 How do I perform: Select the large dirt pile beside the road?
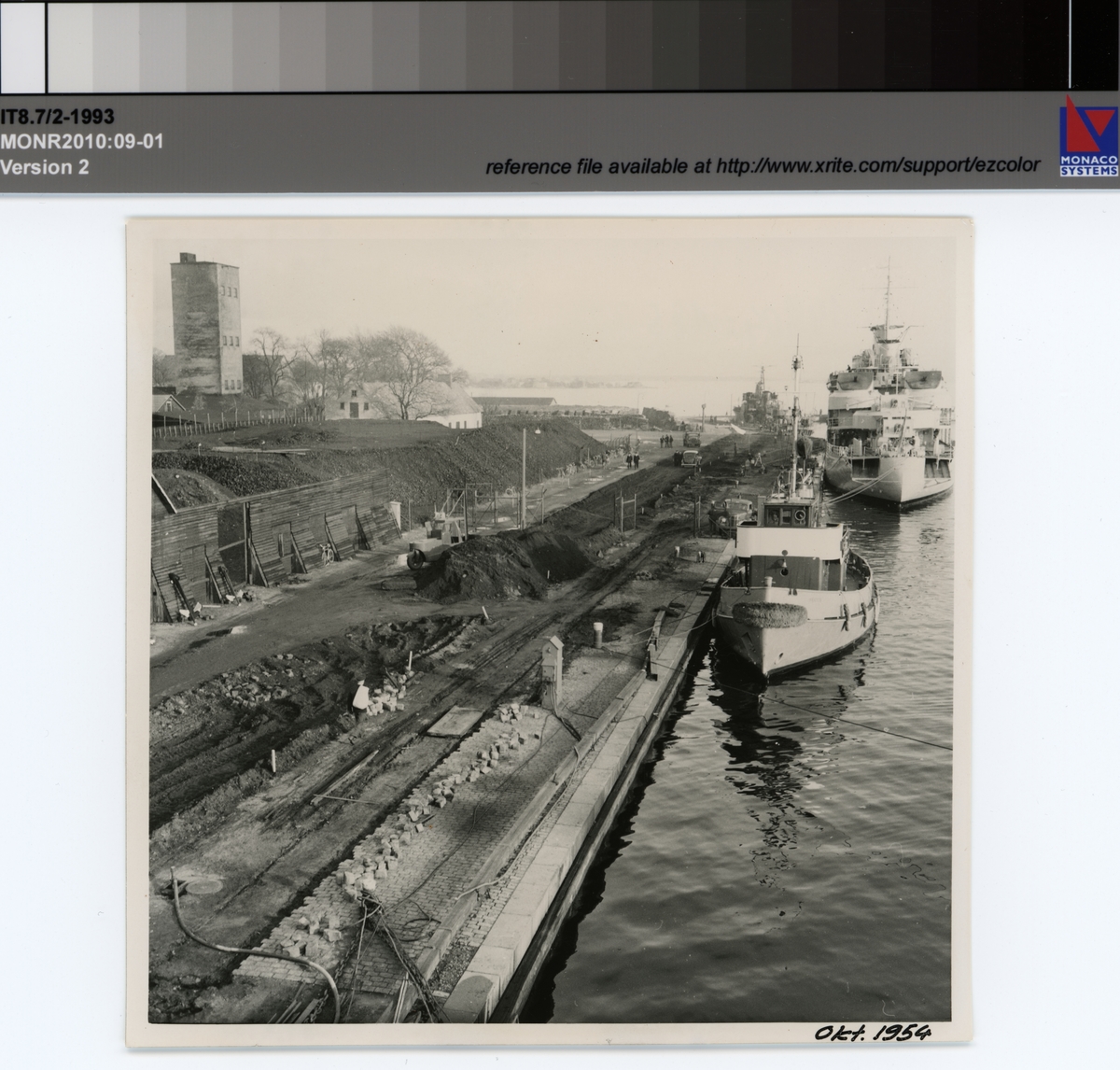point(504,563)
